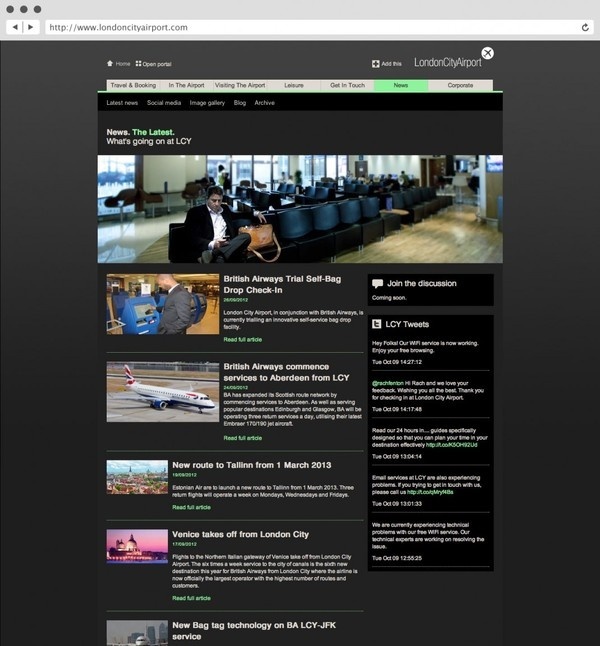Select the highlighted News tab
This screenshot has height=646, width=600.
click(x=401, y=85)
